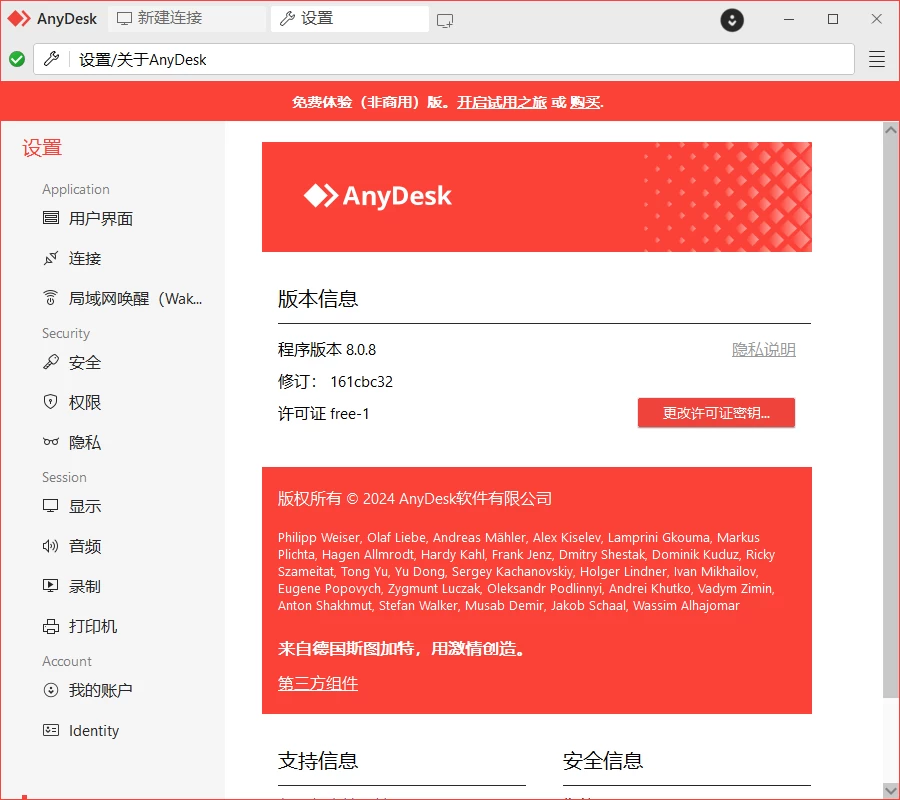The width and height of the screenshot is (900, 800).
Task: Click the Session section label
Action: coord(64,477)
